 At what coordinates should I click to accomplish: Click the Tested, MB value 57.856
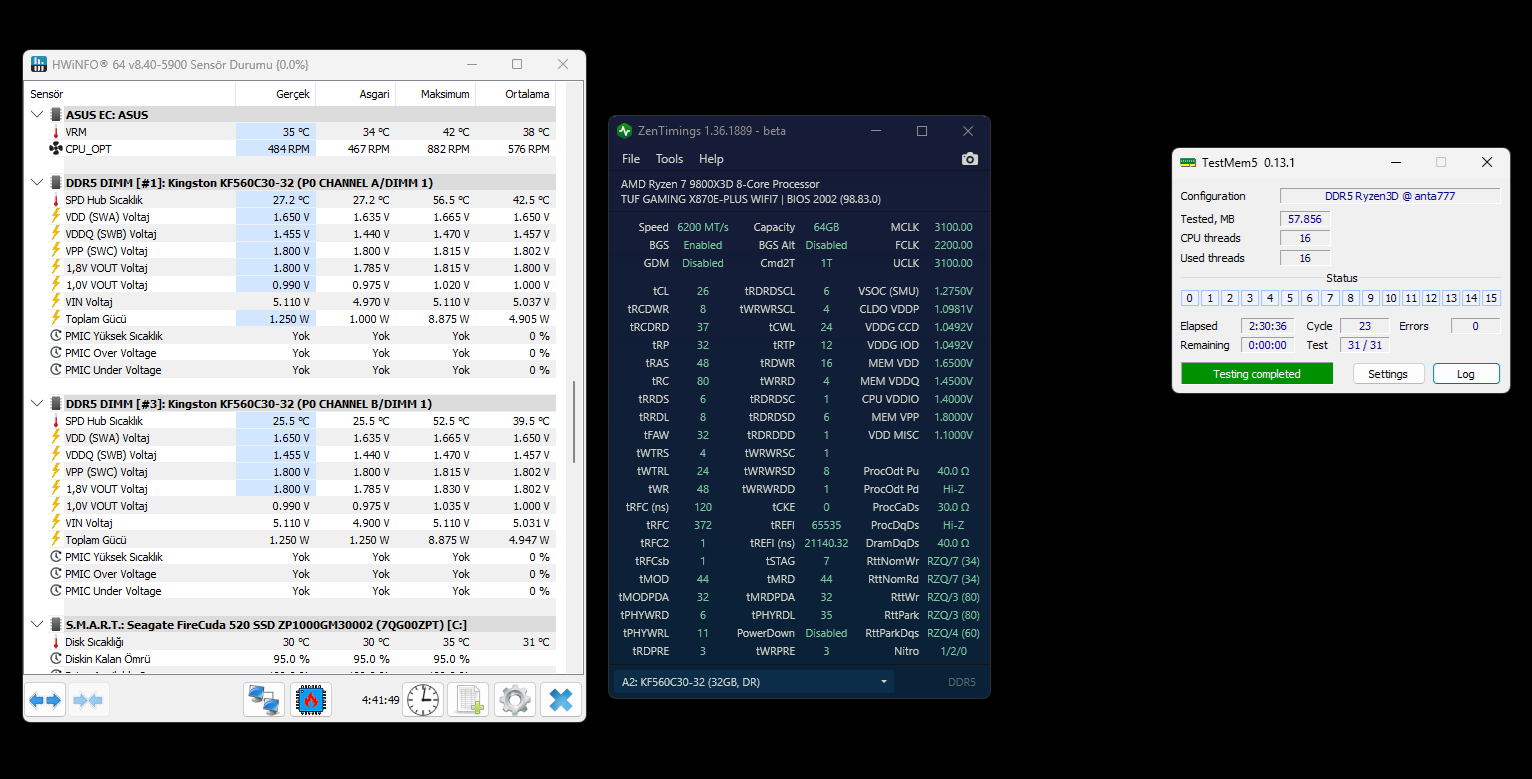[x=1305, y=219]
